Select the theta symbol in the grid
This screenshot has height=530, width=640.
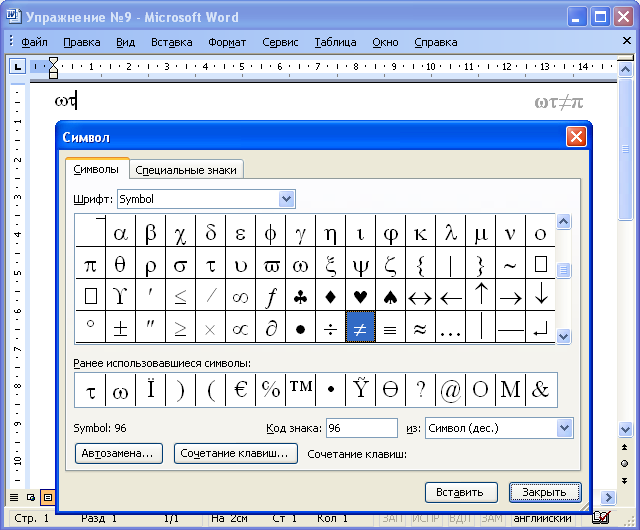[x=120, y=263]
